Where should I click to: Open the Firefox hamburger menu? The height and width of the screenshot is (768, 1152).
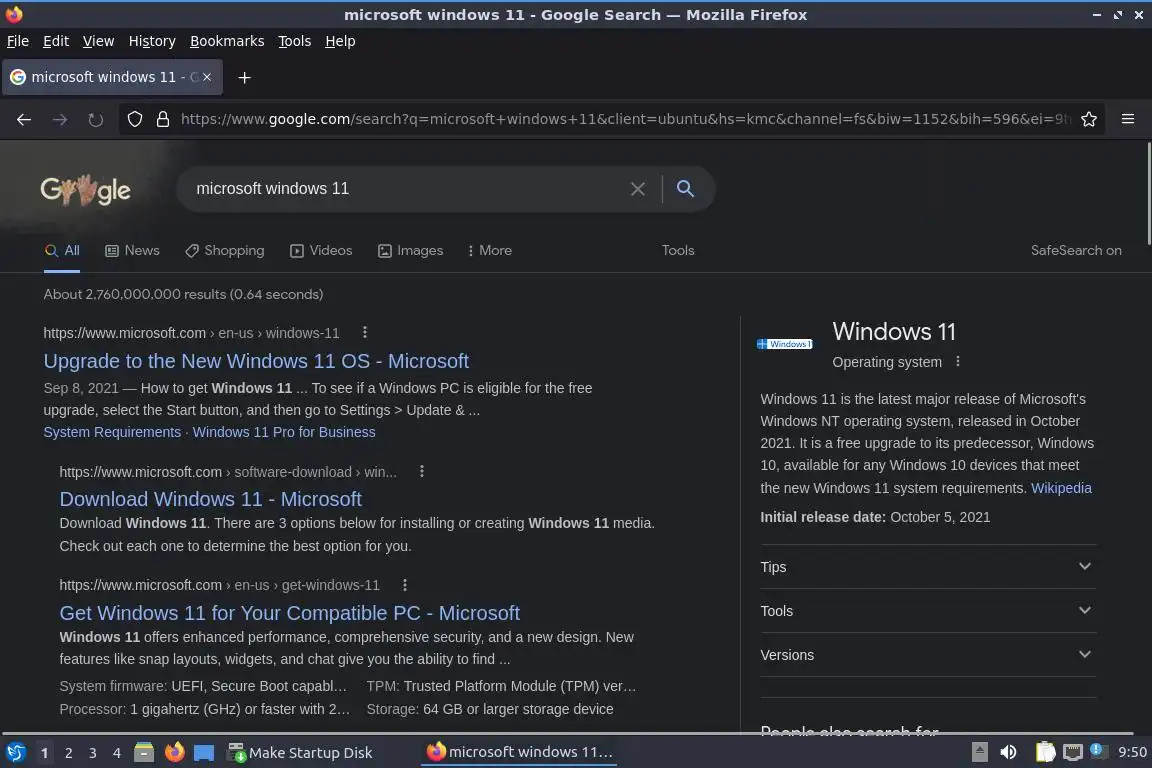(x=1128, y=119)
